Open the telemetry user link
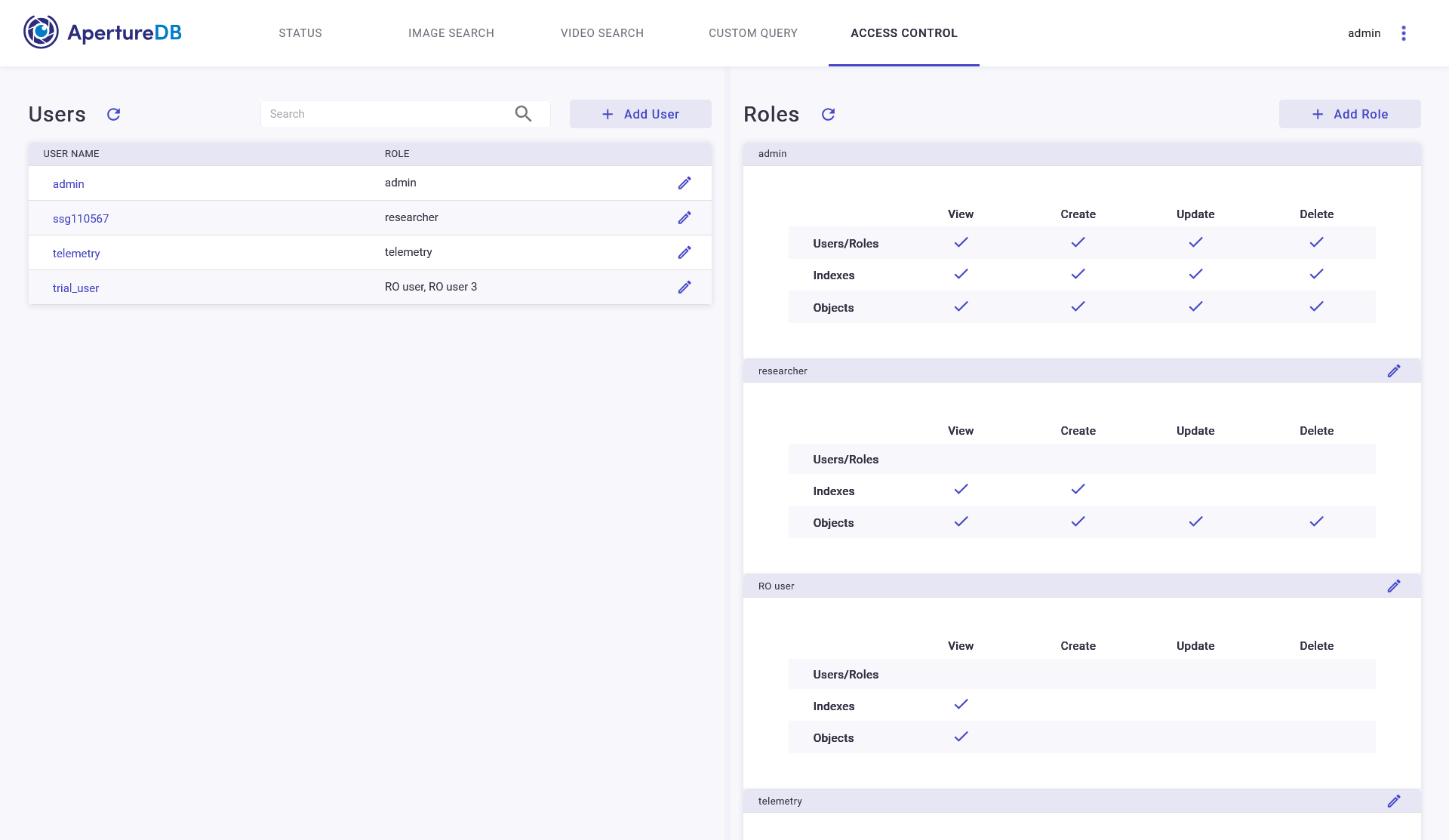 point(76,254)
